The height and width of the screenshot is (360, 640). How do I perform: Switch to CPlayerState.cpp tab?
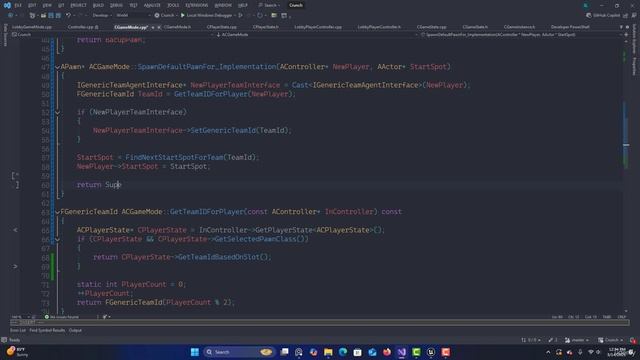point(221,27)
